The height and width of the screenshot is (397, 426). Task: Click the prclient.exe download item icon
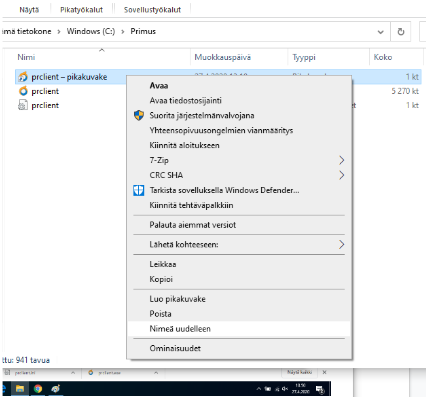tap(90, 373)
